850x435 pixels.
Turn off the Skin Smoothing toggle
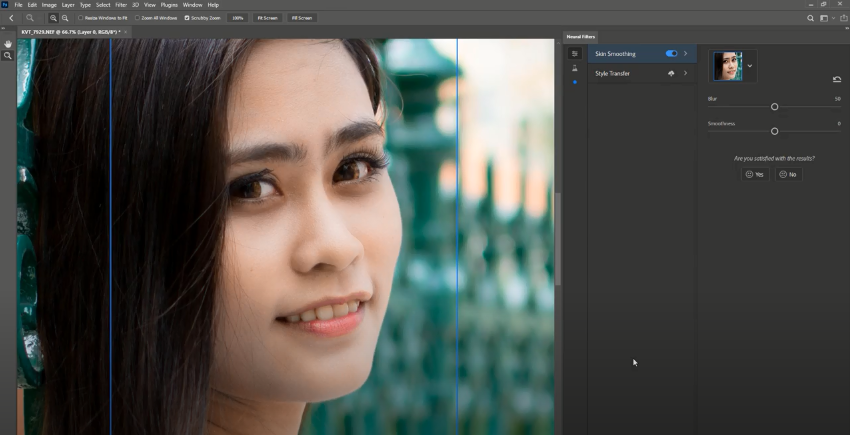(x=671, y=53)
